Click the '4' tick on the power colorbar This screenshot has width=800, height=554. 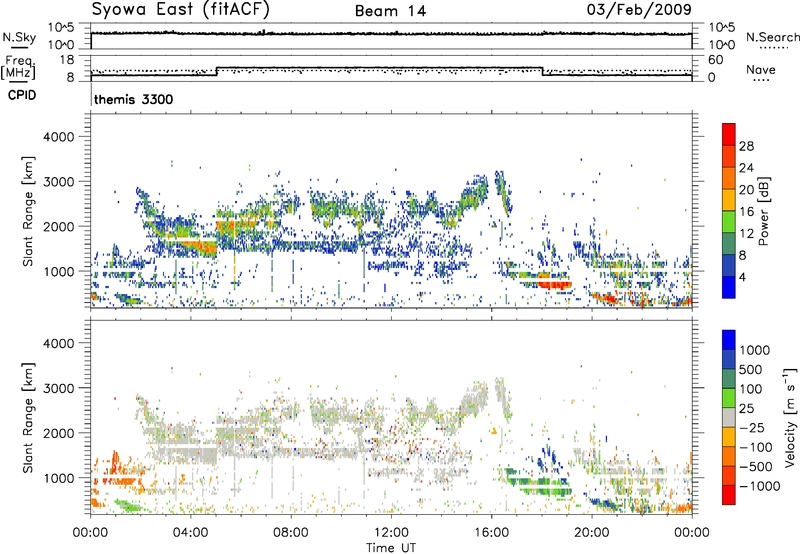pyautogui.click(x=742, y=277)
